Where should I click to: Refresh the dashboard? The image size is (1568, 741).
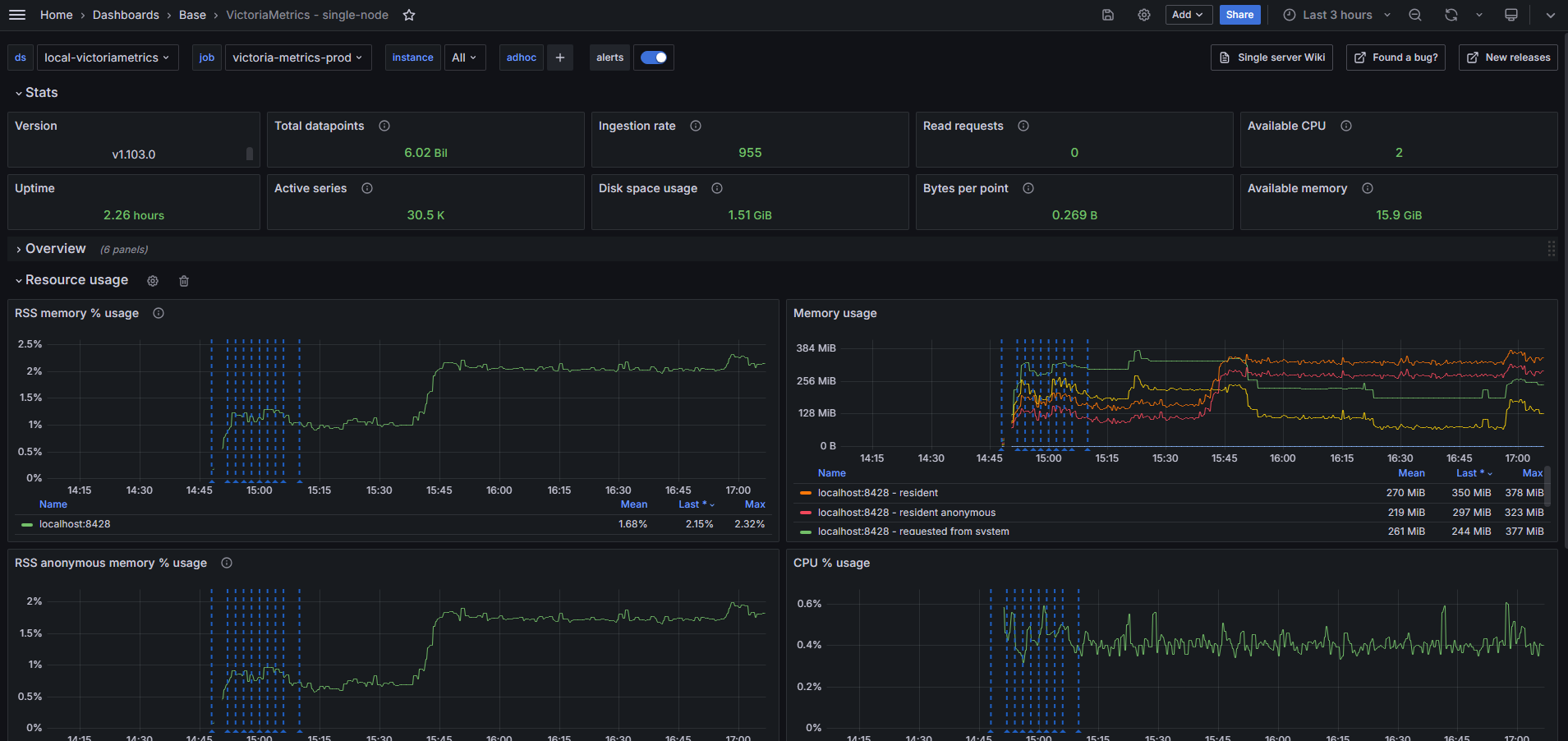click(x=1451, y=15)
